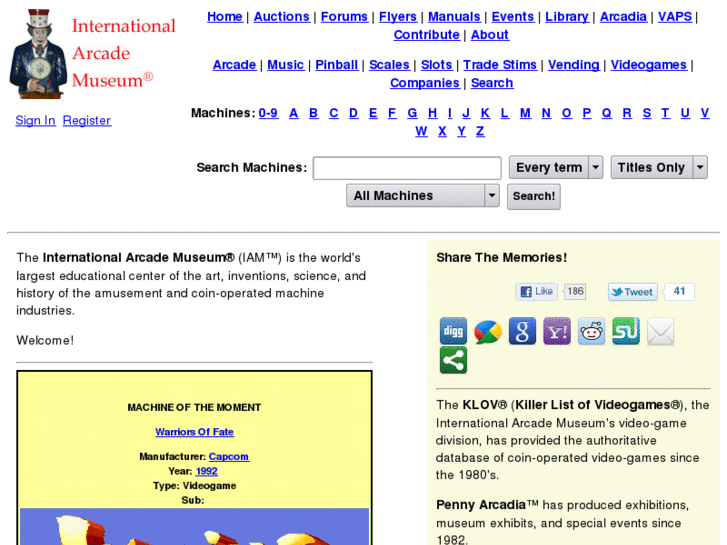Browse the Videogames category
The width and height of the screenshot is (727, 545).
[649, 65]
